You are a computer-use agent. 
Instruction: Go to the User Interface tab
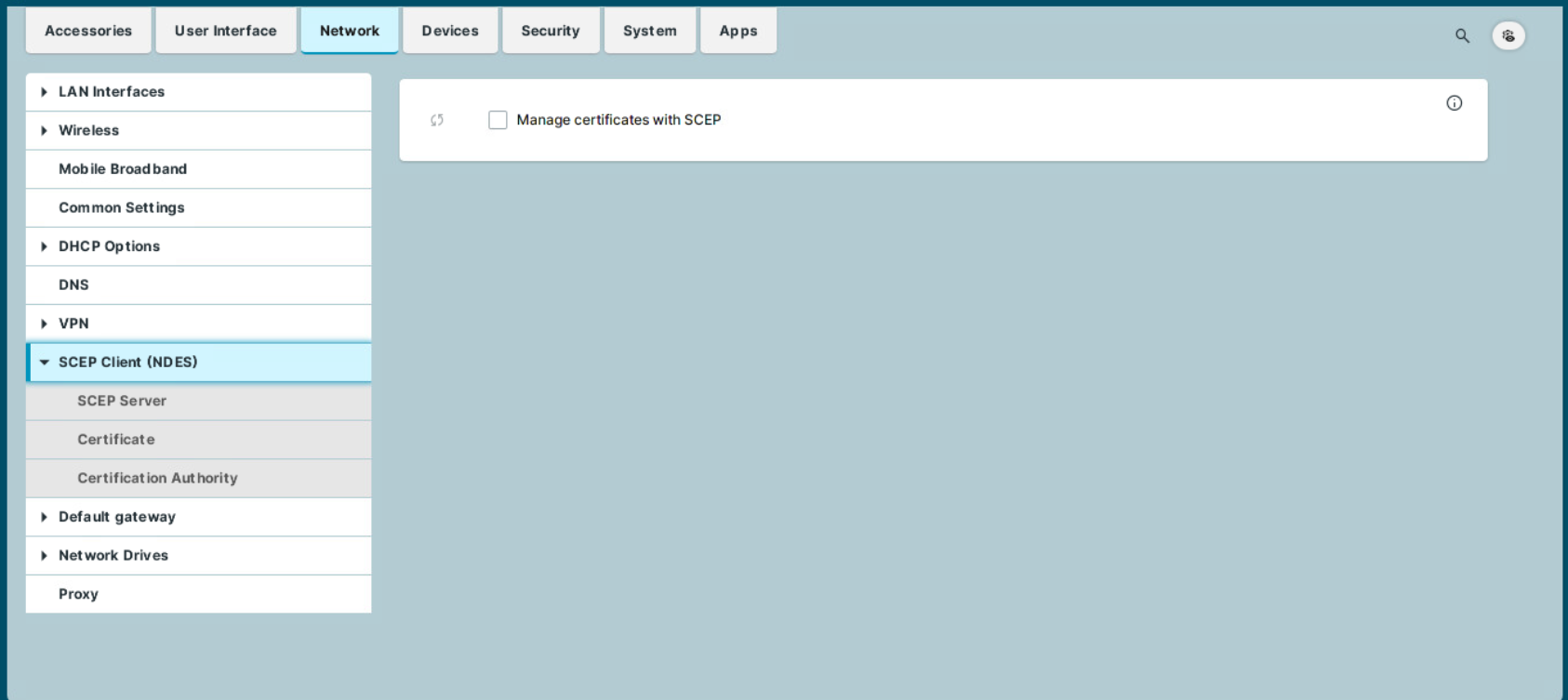pos(225,31)
